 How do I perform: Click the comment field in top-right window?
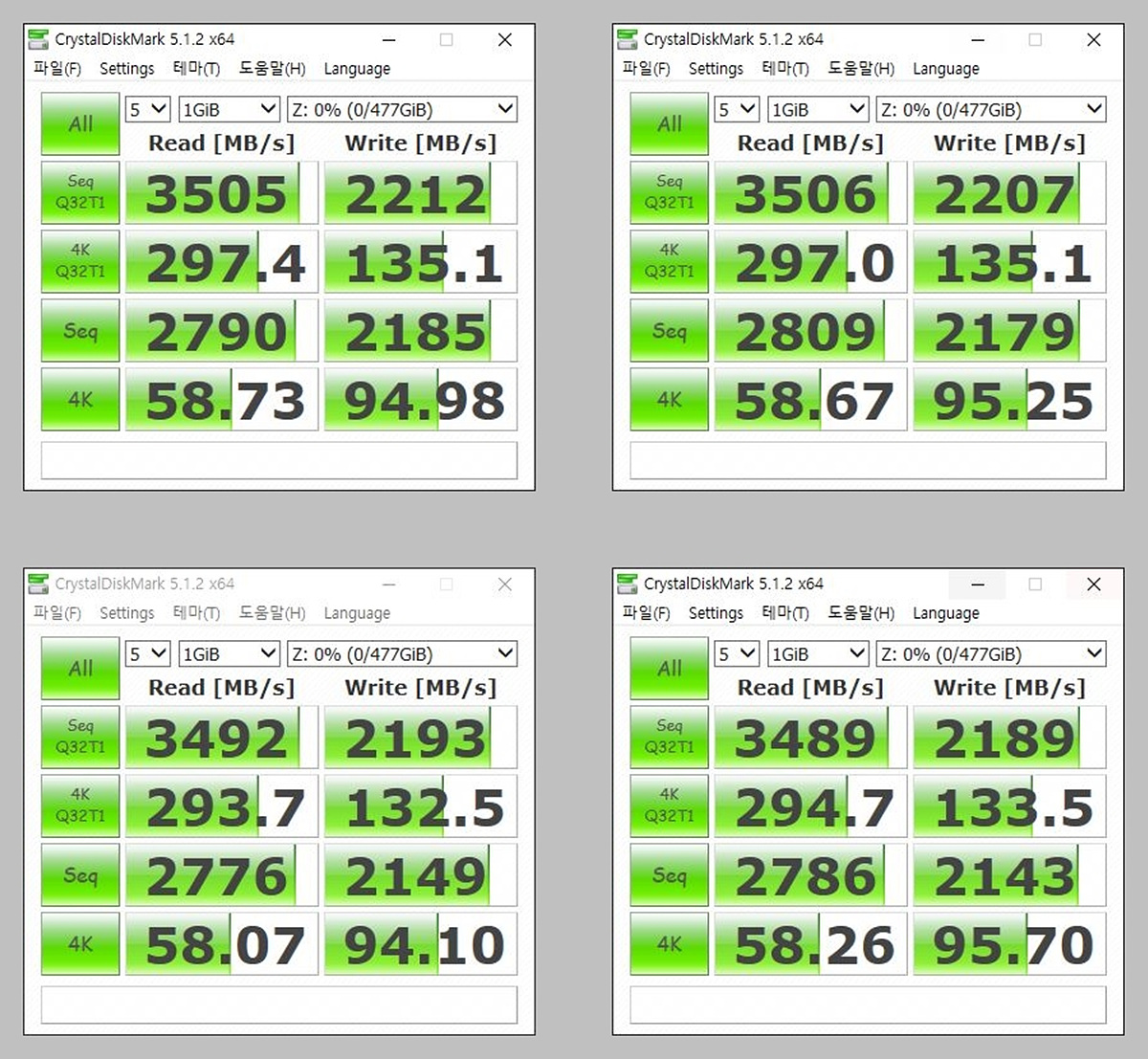point(869,460)
